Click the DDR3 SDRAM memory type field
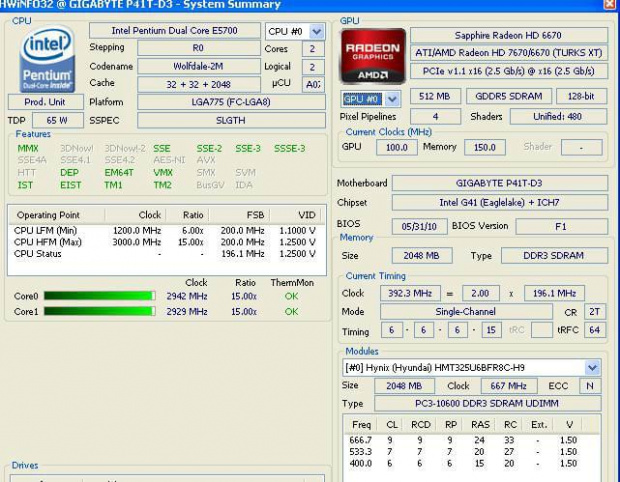 pos(554,255)
